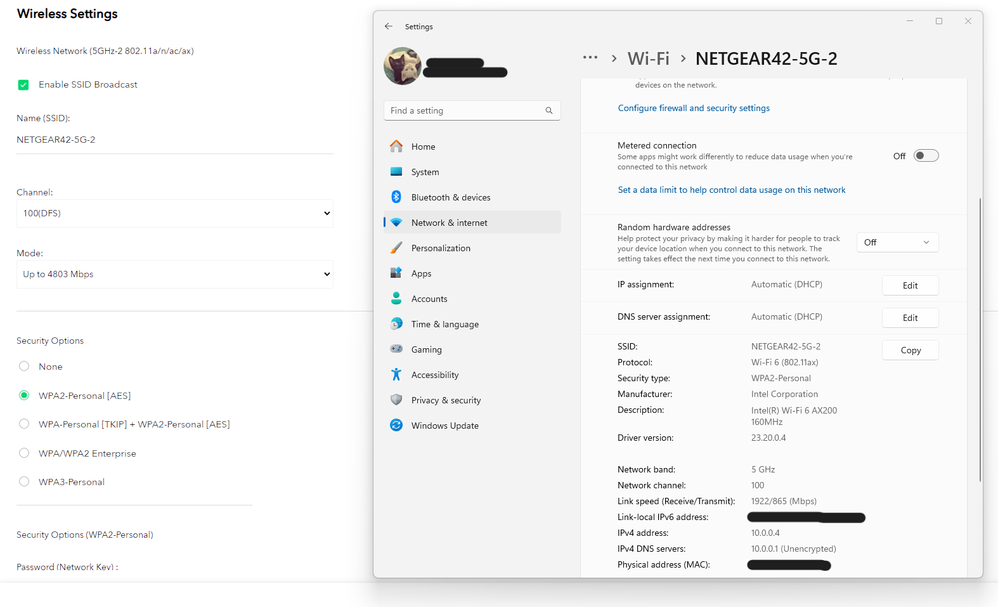998x607 pixels.
Task: Open the Mode dropdown Up to 4803 Mbps
Action: (x=174, y=274)
